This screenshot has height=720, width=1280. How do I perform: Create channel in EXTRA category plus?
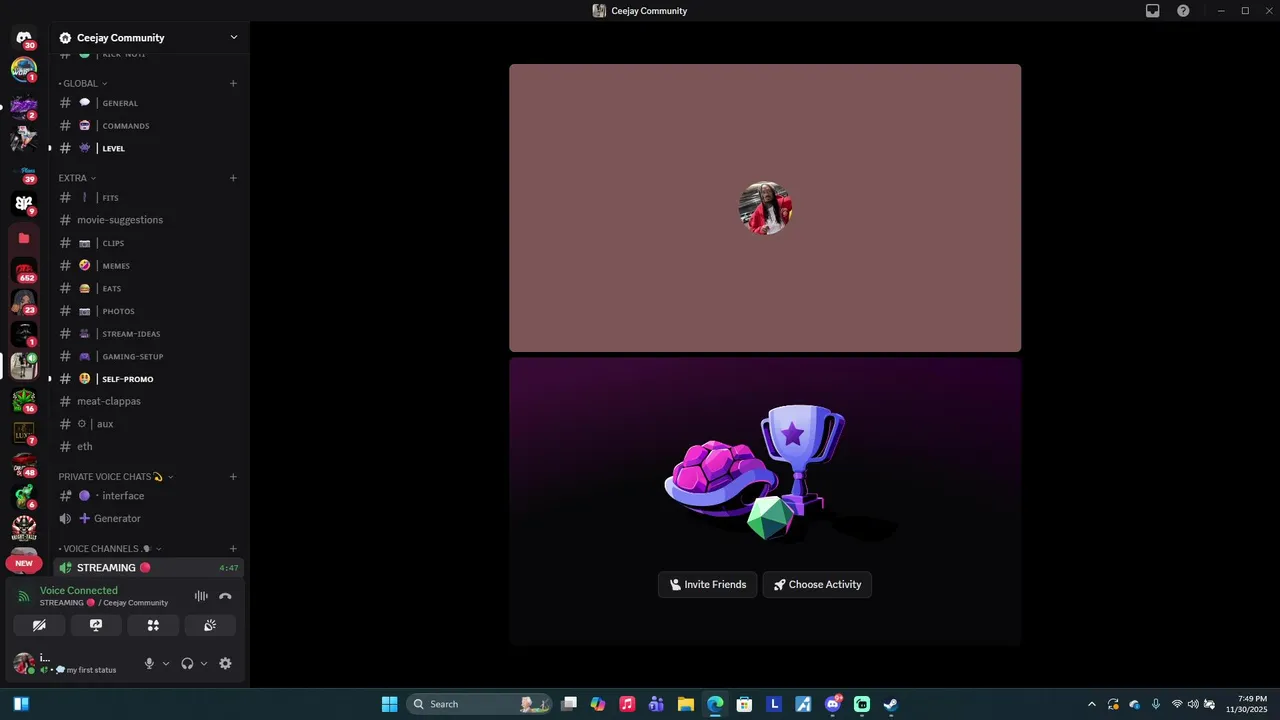[233, 178]
